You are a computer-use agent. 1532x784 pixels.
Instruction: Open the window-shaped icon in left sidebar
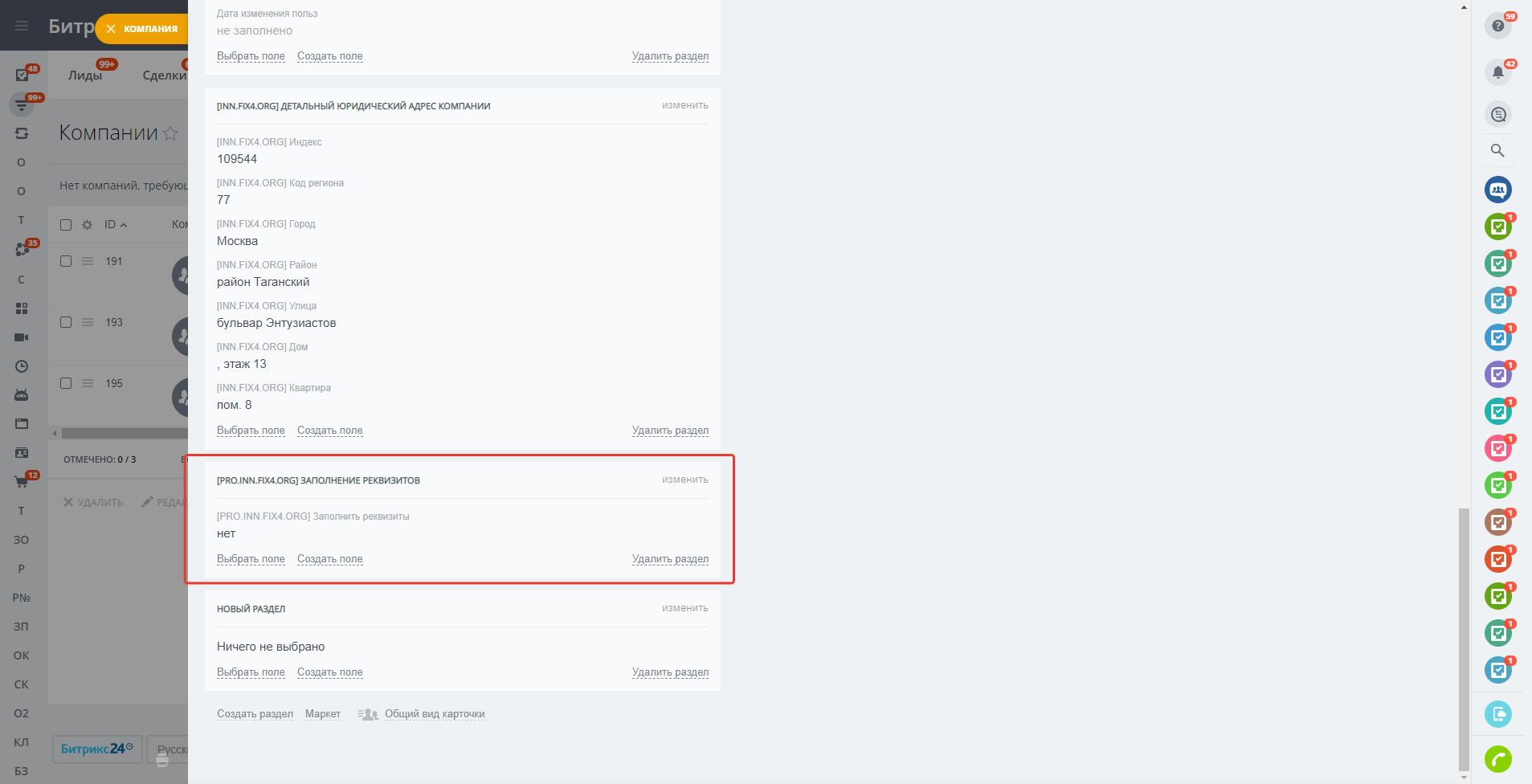[22, 424]
